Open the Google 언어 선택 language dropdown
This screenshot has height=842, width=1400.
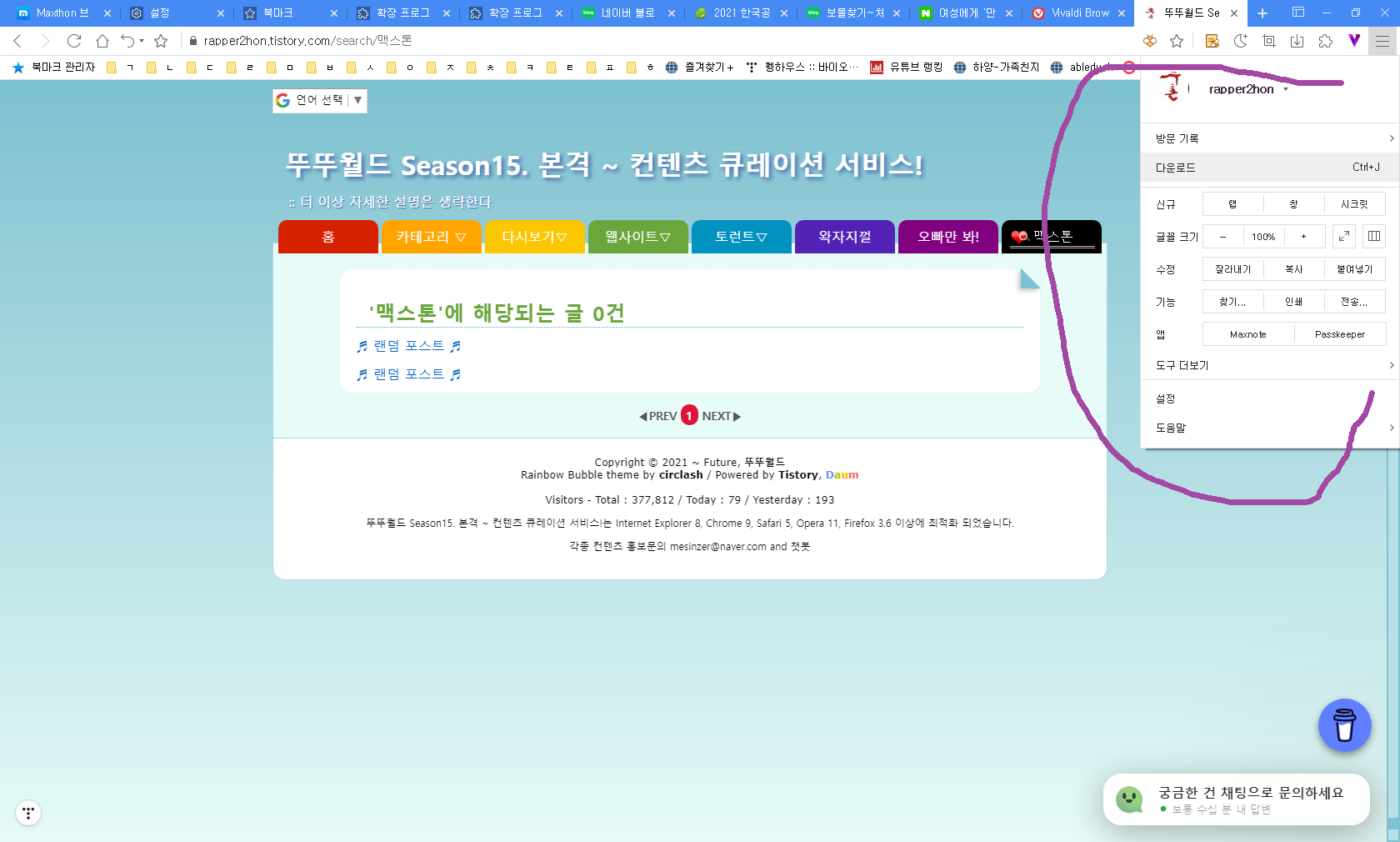pos(320,100)
